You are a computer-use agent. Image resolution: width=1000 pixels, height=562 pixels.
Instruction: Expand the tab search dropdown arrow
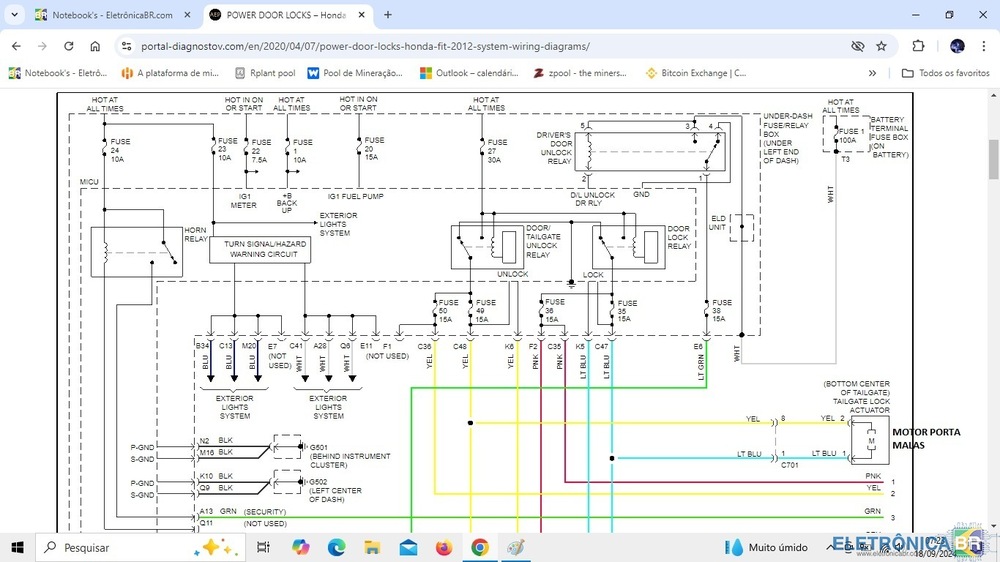[x=13, y=15]
